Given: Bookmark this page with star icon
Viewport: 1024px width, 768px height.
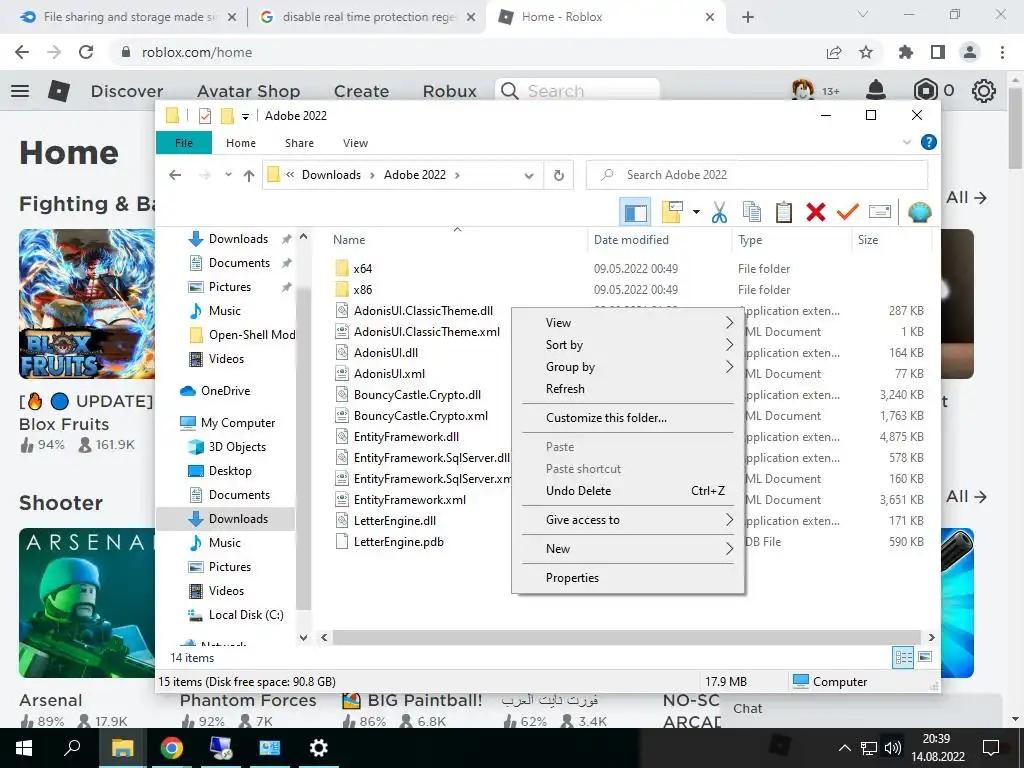Looking at the screenshot, I should click(x=866, y=52).
